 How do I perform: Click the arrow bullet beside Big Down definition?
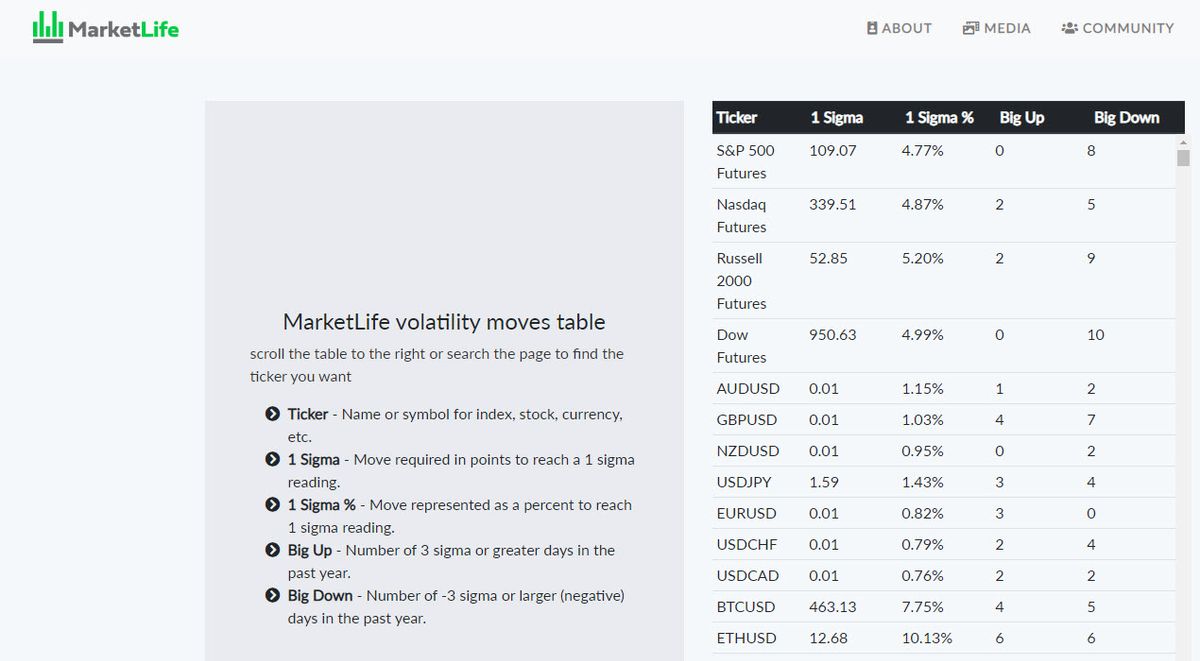[x=272, y=596]
